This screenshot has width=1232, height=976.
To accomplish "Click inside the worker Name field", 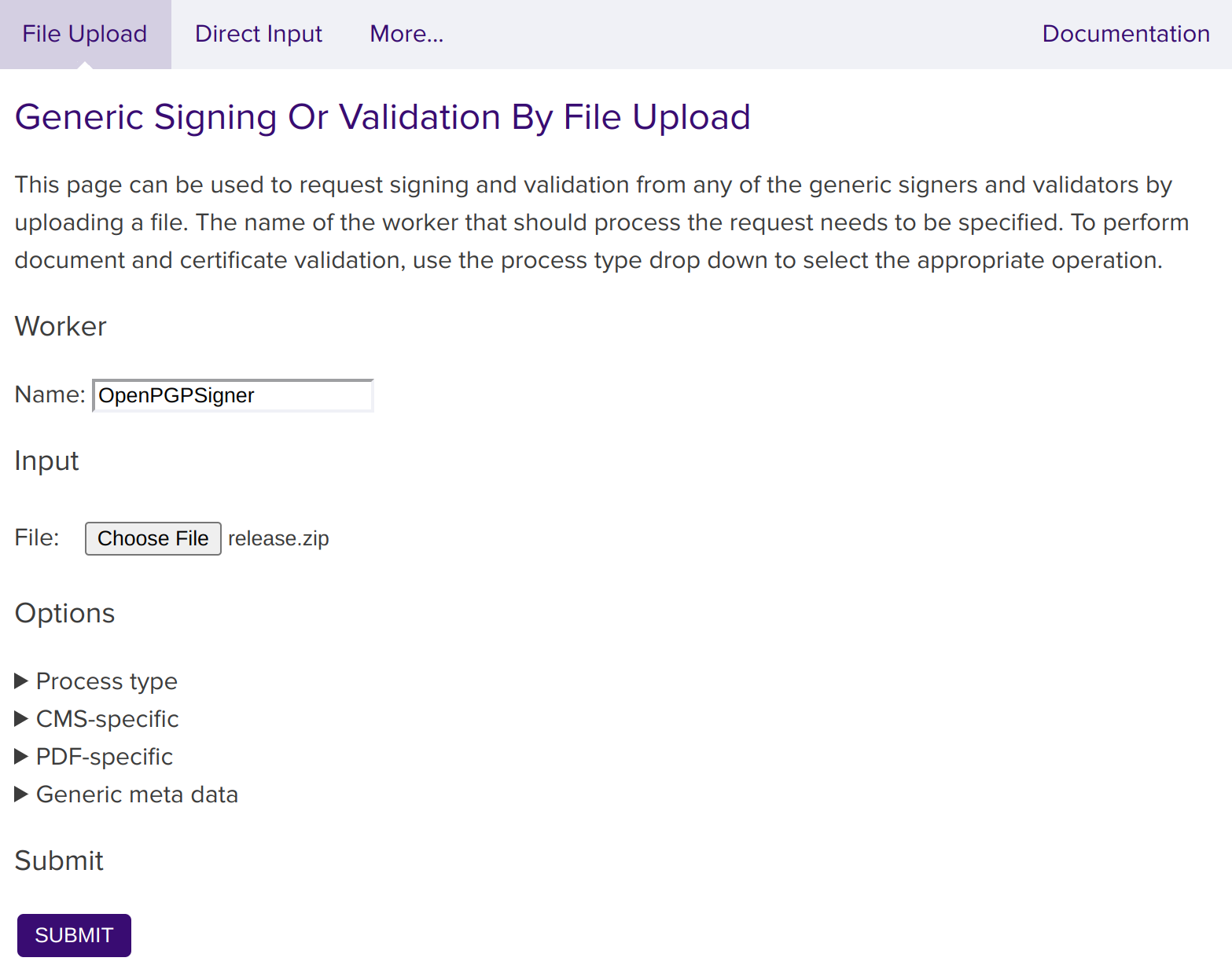I will point(232,395).
